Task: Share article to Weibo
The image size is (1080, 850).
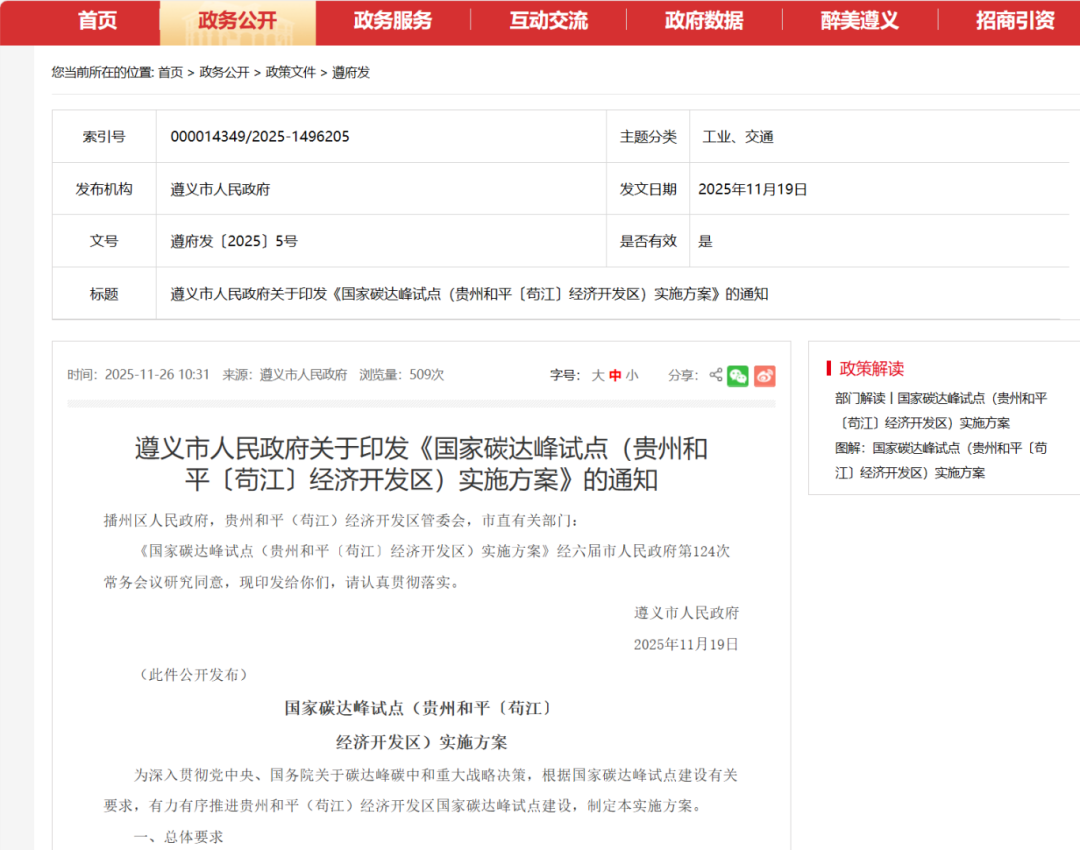Action: pos(764,375)
